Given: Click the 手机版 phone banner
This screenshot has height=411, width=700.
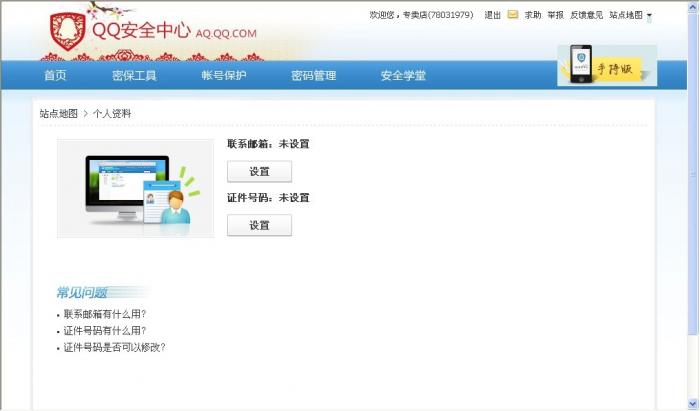Looking at the screenshot, I should 607,65.
